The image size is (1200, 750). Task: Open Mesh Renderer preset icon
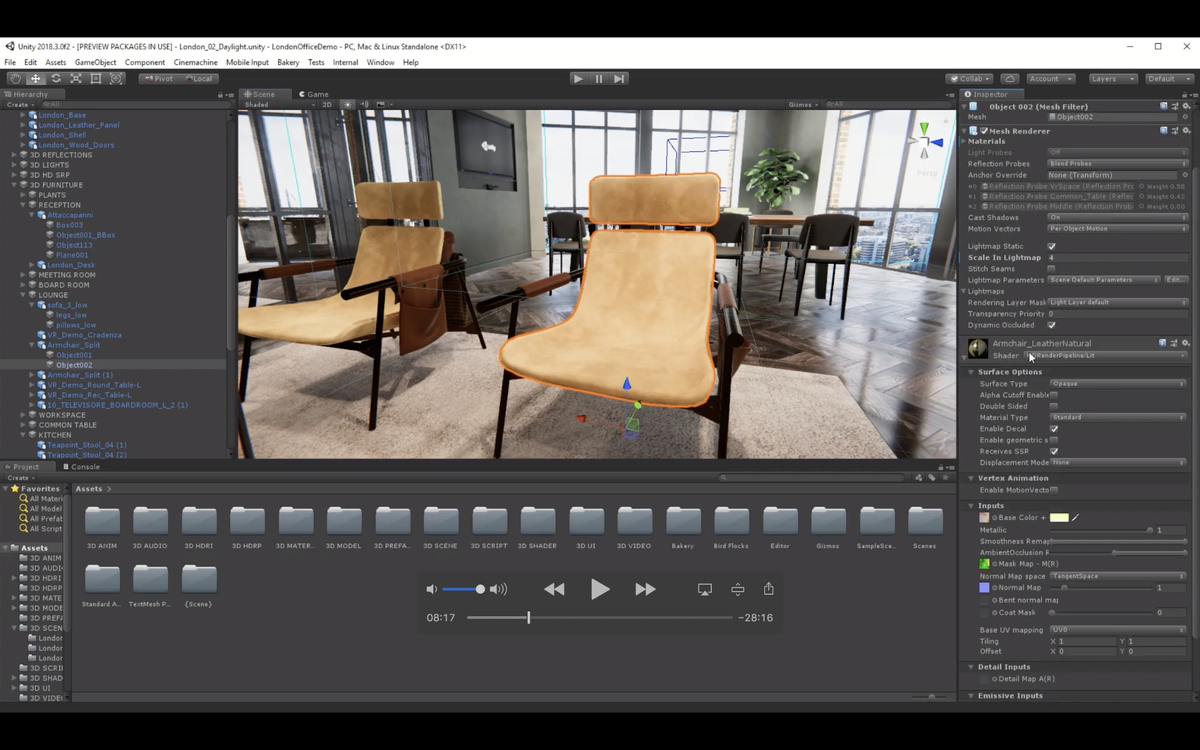[x=1175, y=130]
